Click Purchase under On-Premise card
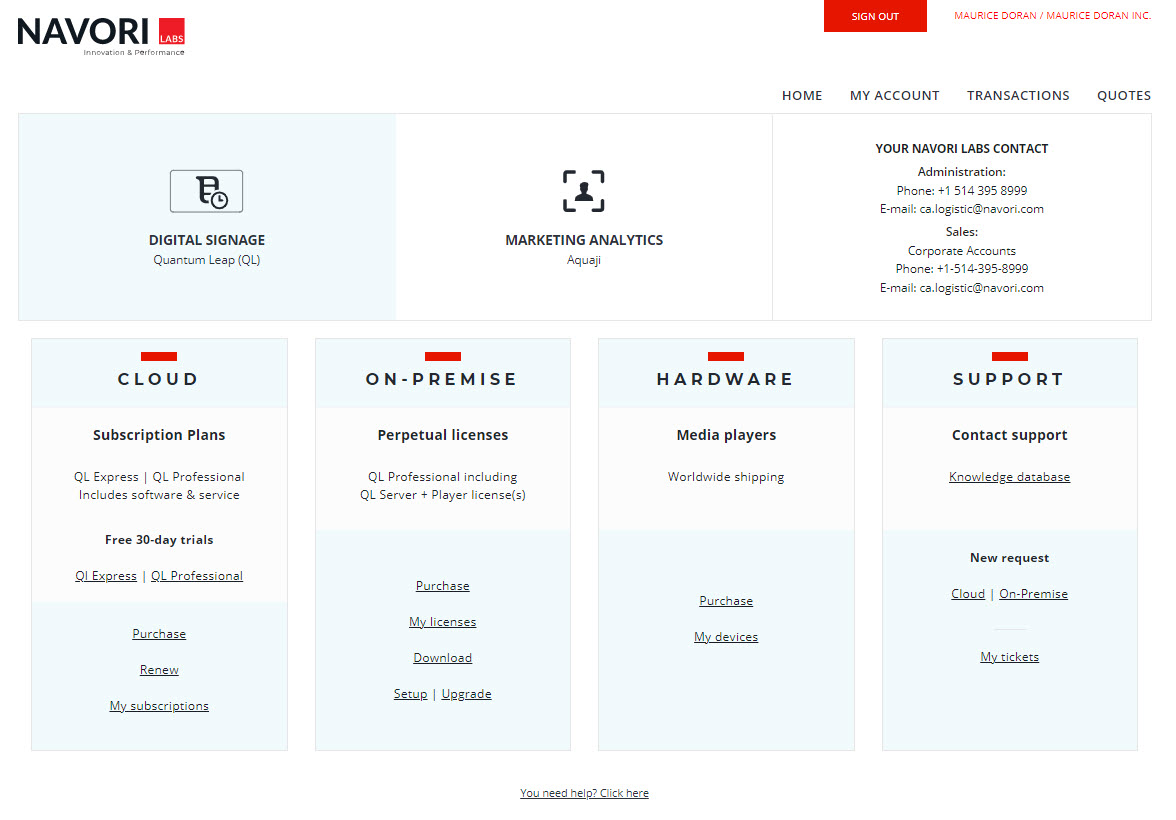1176x820 pixels. point(442,585)
